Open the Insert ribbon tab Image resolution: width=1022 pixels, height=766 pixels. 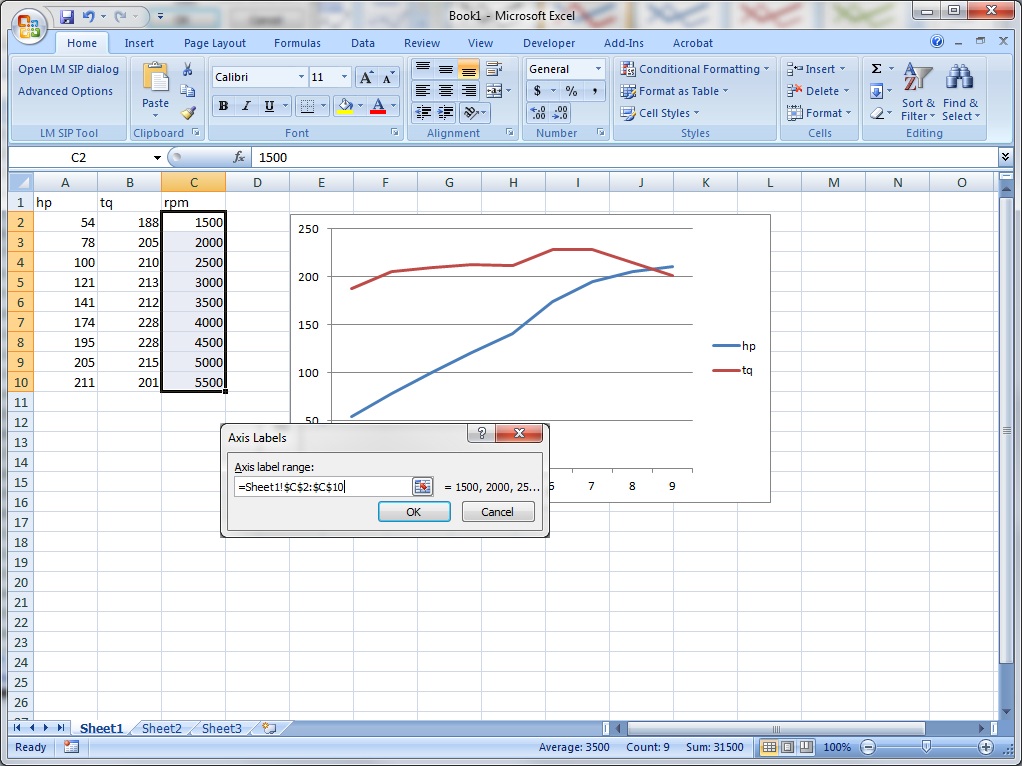click(x=139, y=43)
